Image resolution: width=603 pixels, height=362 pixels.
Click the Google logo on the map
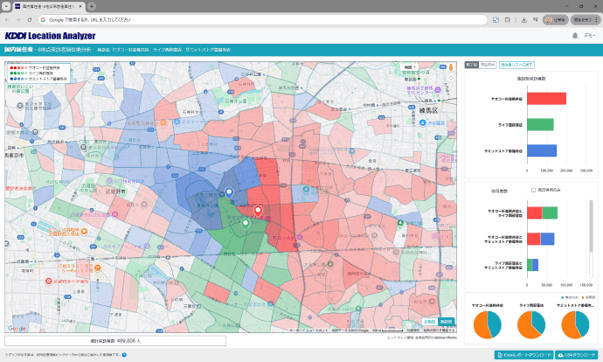17,329
